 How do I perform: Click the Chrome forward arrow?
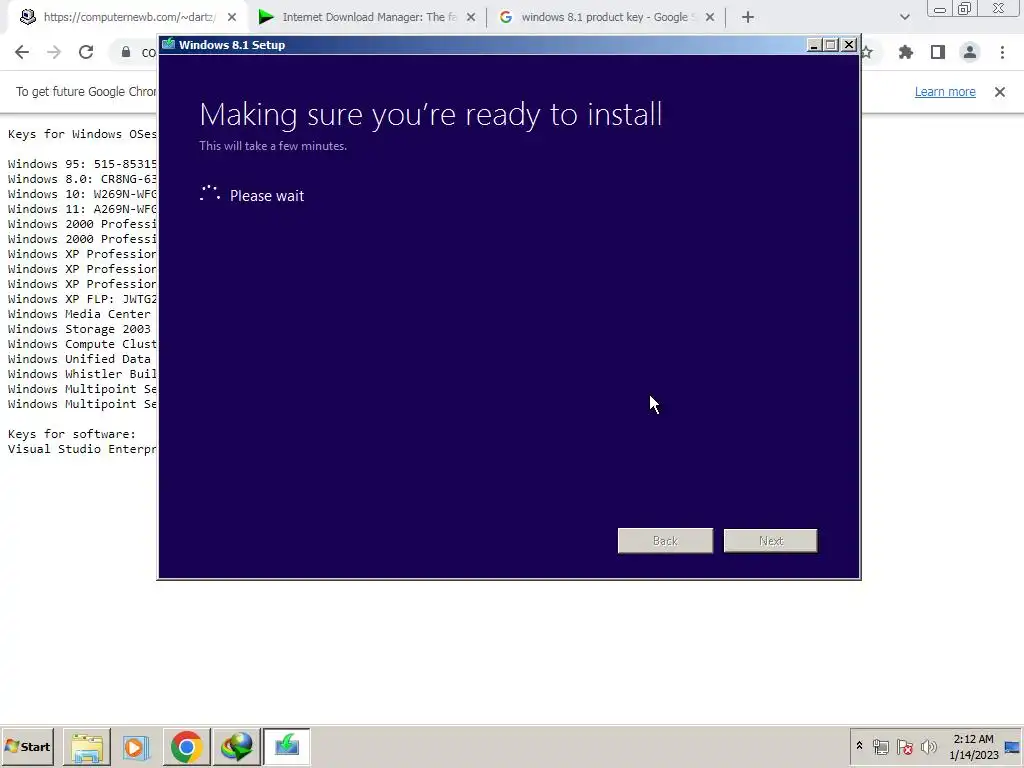point(54,52)
